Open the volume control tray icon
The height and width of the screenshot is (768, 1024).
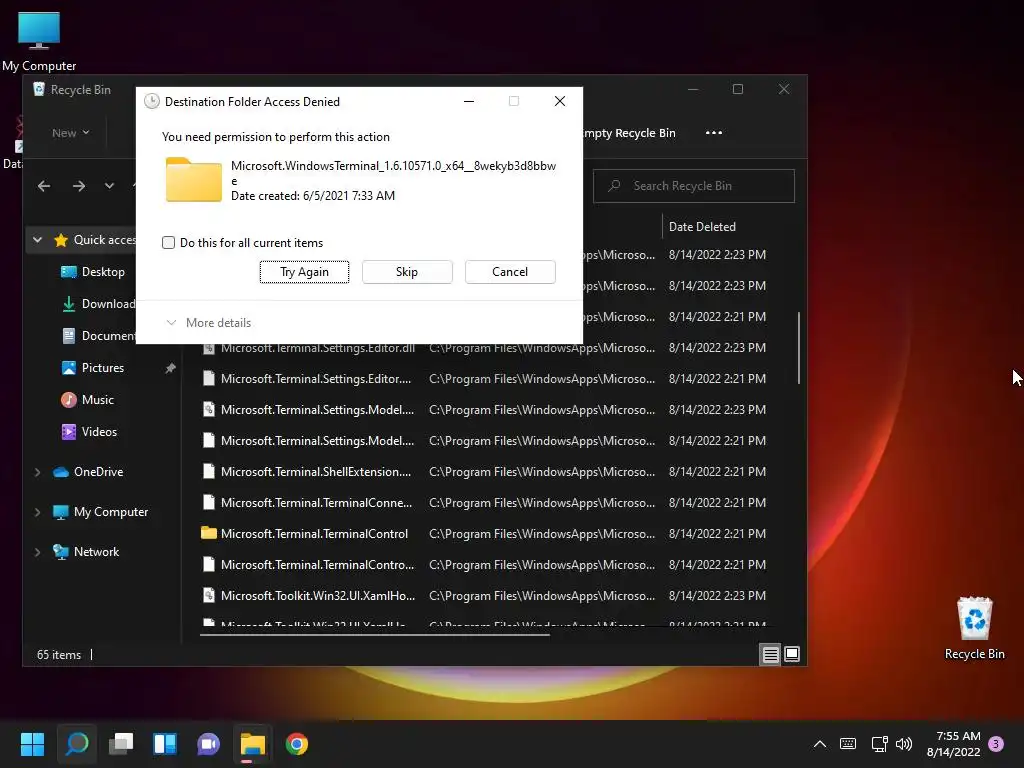click(904, 744)
